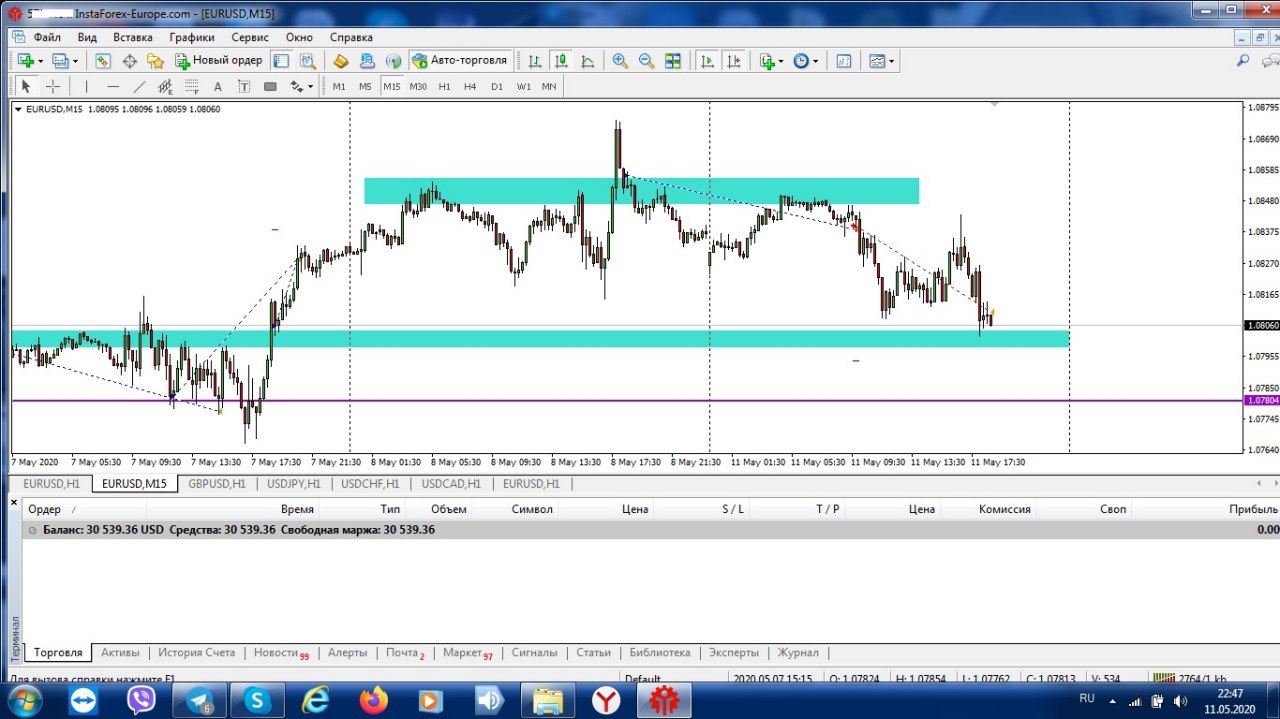Switch to the GBPUSD,H1 chart tab
This screenshot has height=719, width=1280.
(217, 484)
